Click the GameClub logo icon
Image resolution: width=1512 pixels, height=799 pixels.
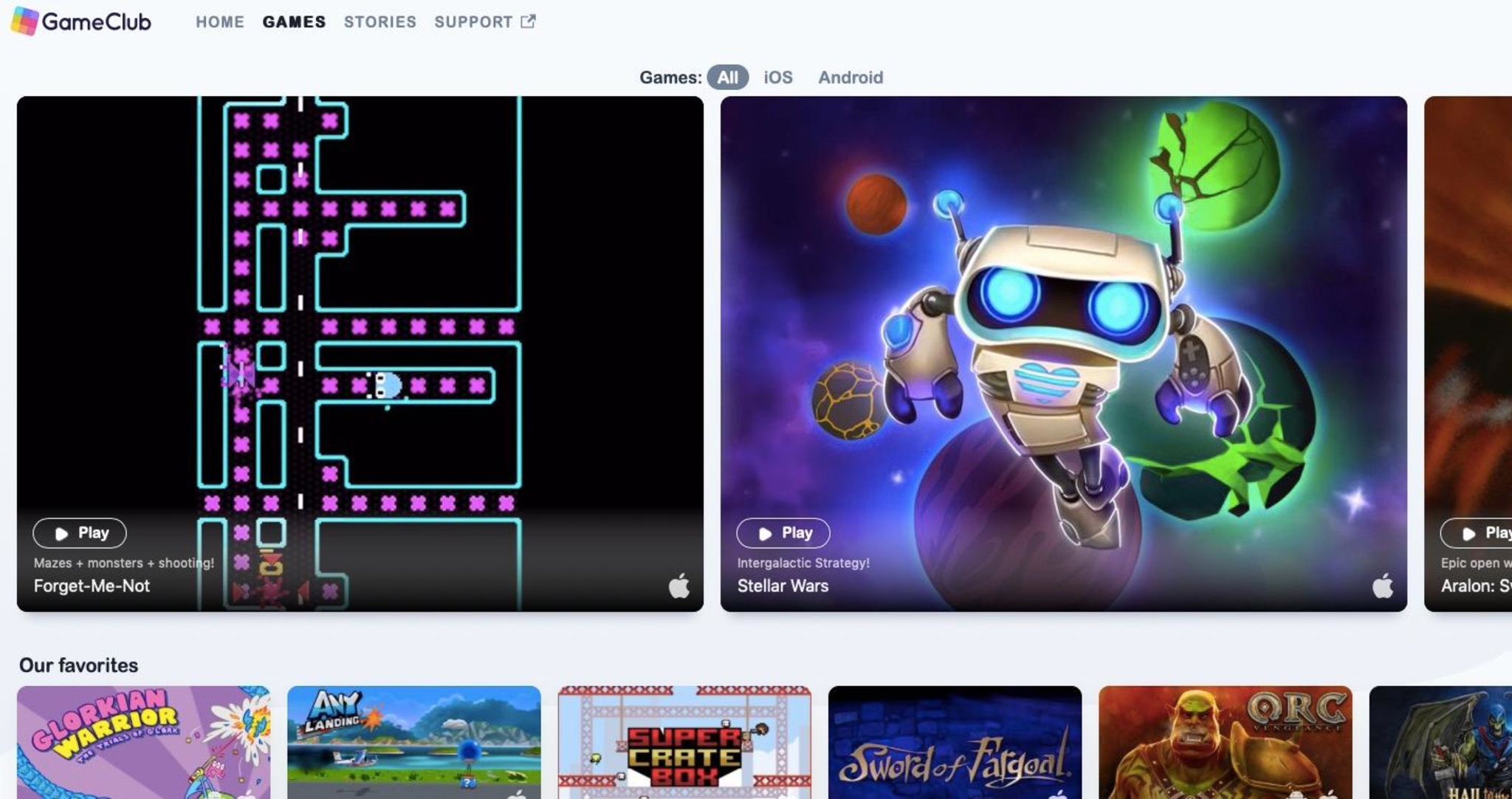click(24, 21)
